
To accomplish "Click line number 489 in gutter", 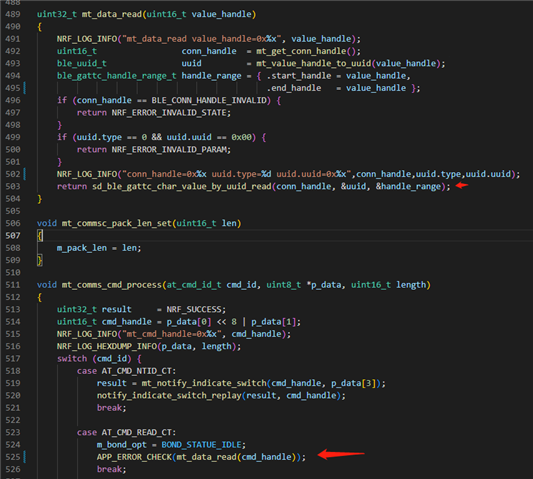I will pos(13,14).
